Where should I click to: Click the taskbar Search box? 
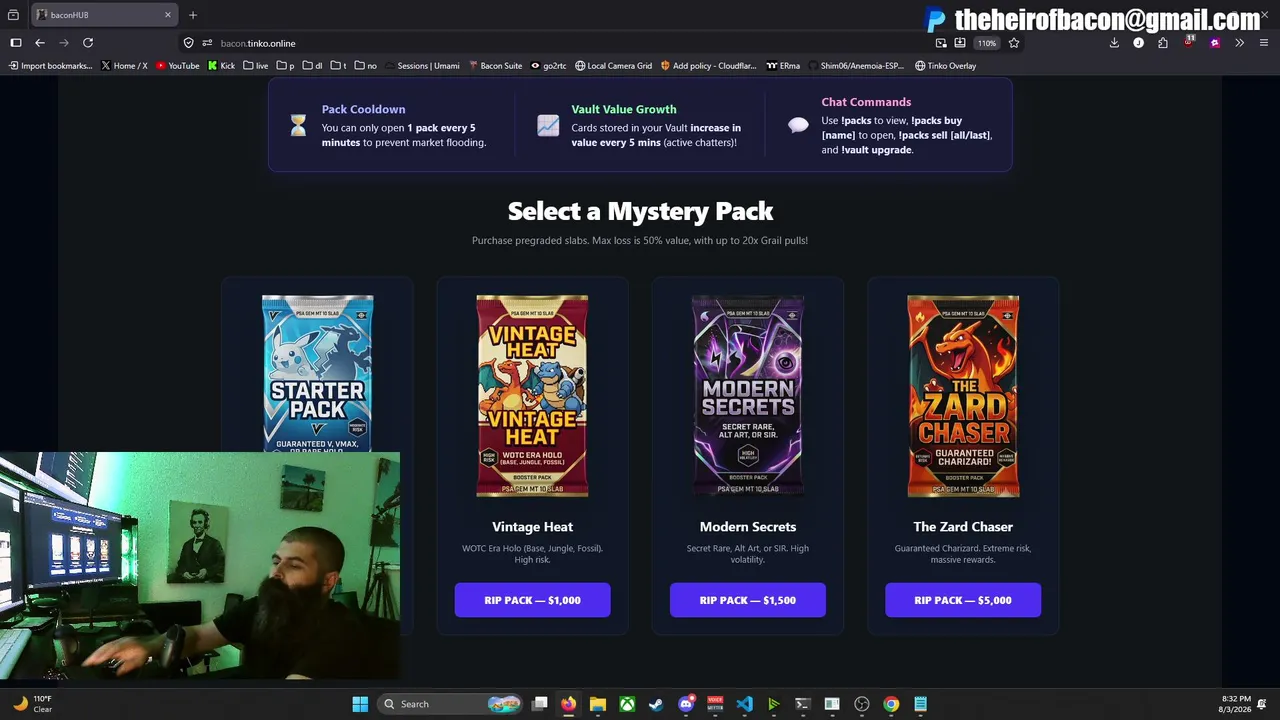click(452, 704)
